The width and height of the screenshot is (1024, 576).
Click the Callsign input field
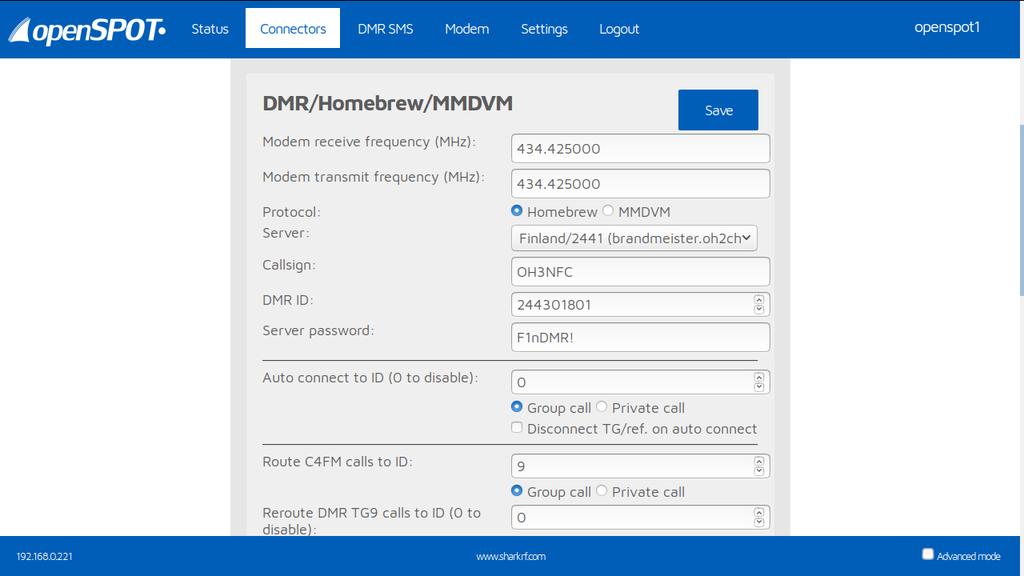(x=640, y=272)
